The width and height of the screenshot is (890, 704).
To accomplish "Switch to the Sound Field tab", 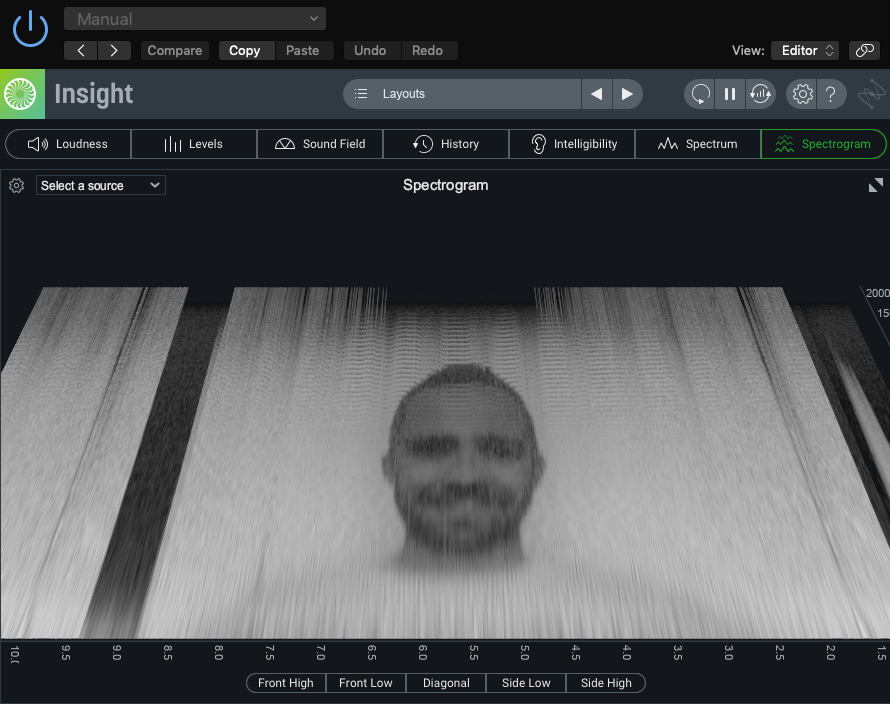I will coord(320,144).
